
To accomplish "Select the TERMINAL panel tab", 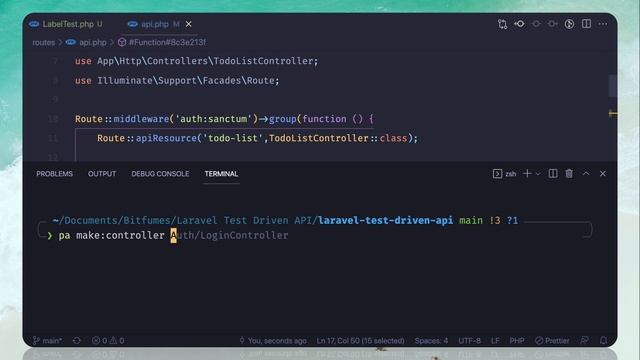I will point(221,174).
